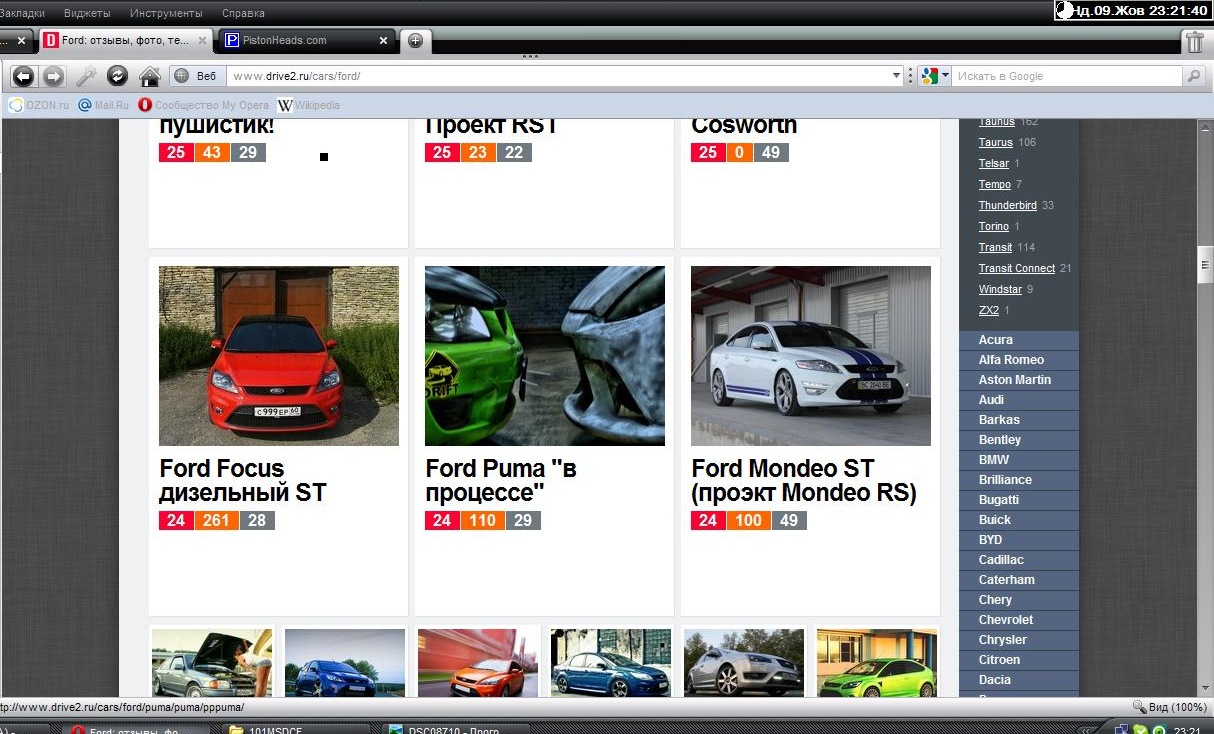Go to the home page via house icon
Screen dimensions: 1214x734
point(149,76)
